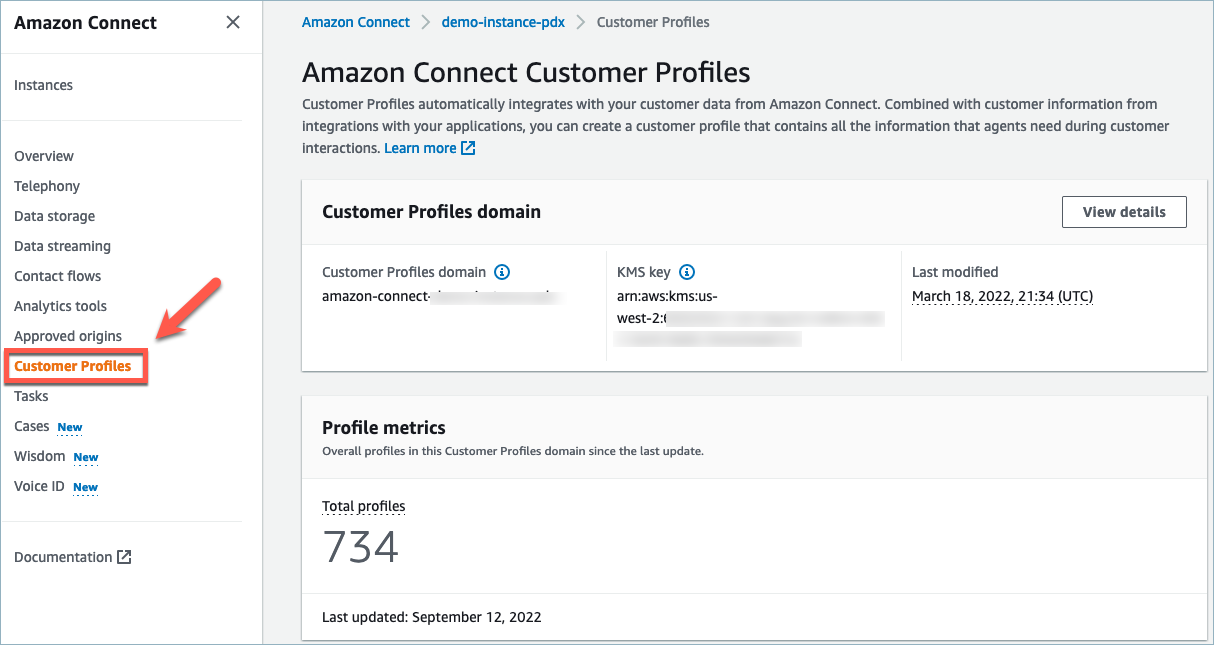Navigate to Contact flows
Screen dimensions: 1214x645
coord(57,276)
